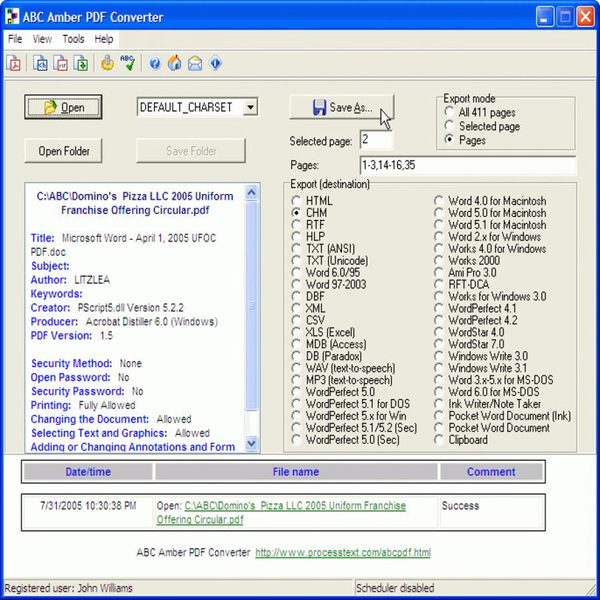The height and width of the screenshot is (600, 600).
Task: Click the Open Folder button
Action: (64, 151)
